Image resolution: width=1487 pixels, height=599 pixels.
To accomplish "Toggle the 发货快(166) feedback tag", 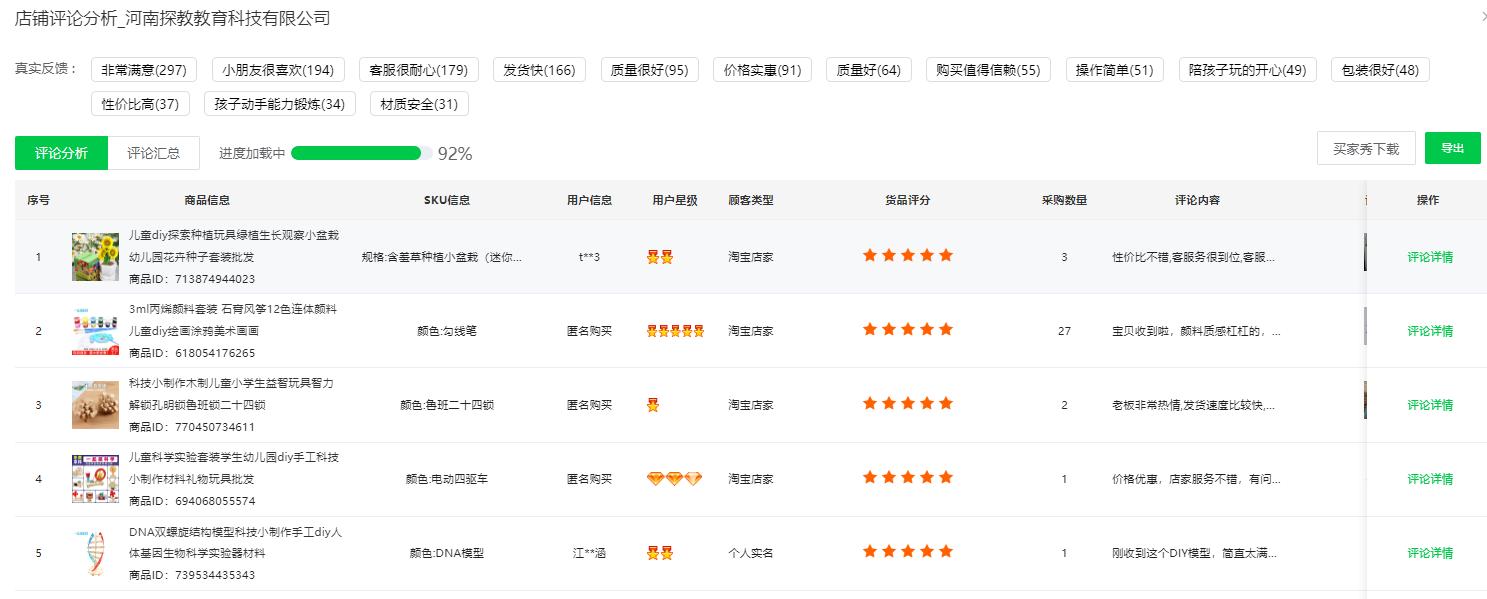I will click(x=539, y=70).
